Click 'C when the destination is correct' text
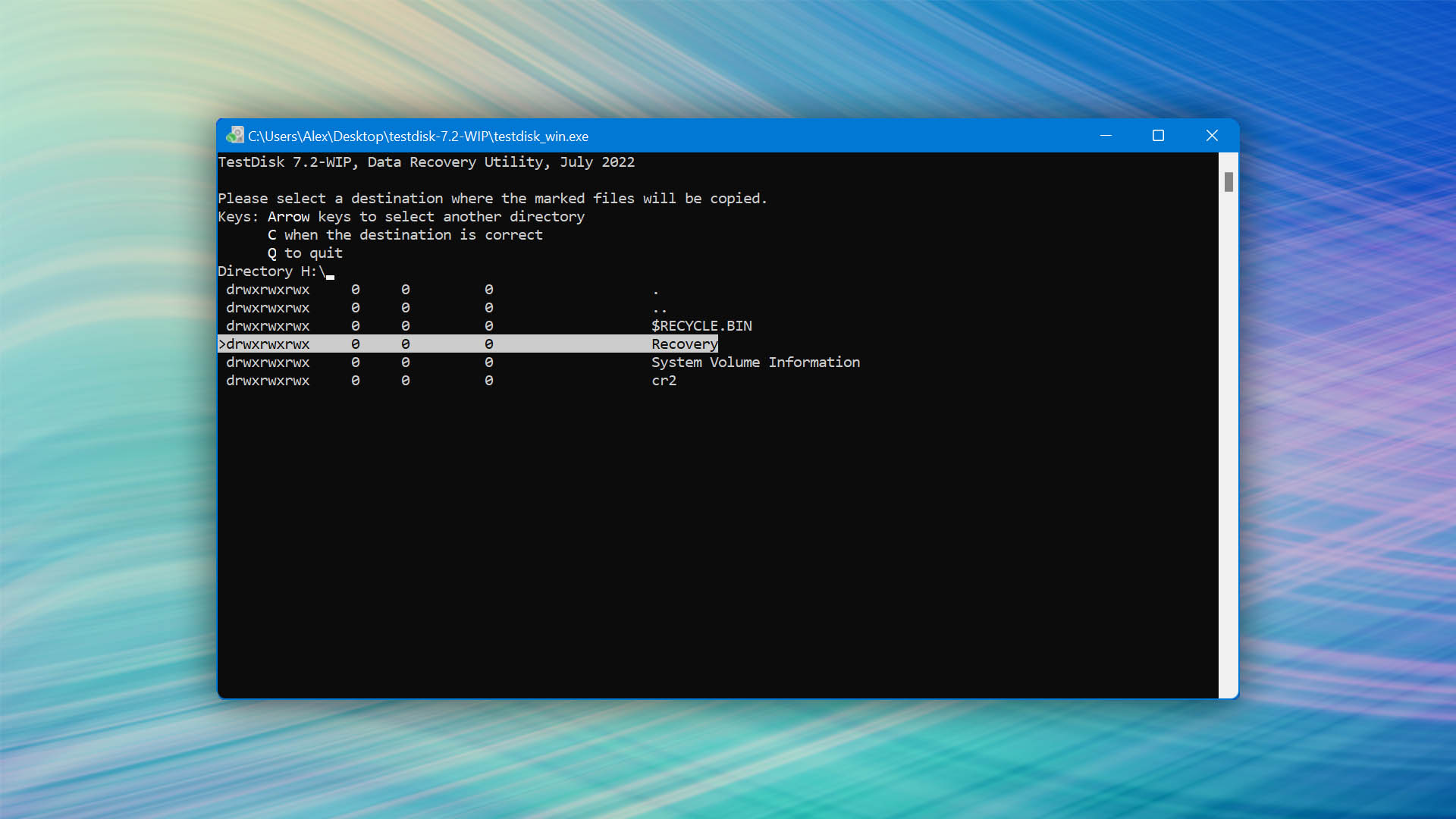1456x819 pixels. coord(405,235)
